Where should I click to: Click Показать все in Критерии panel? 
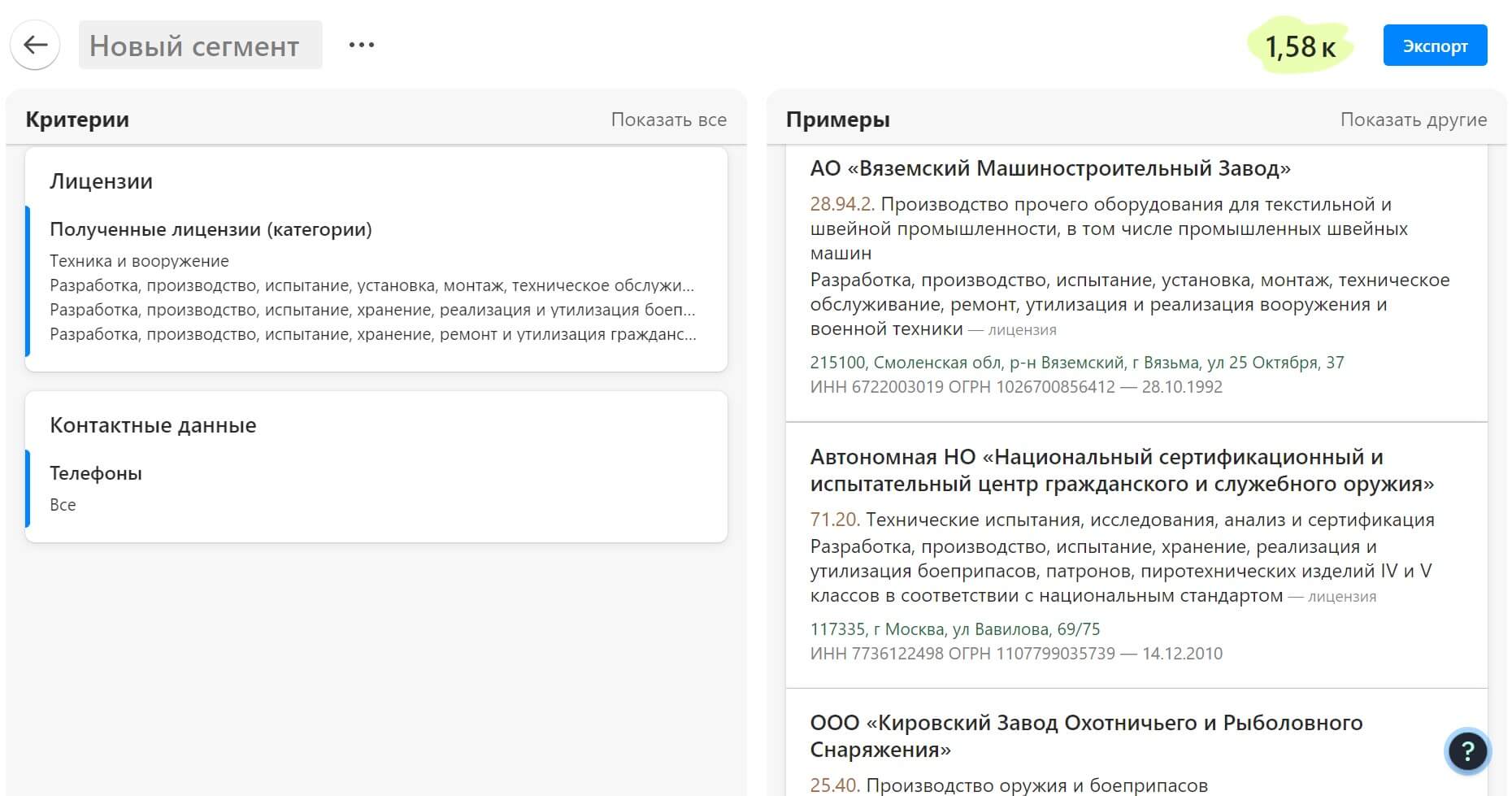tap(668, 120)
